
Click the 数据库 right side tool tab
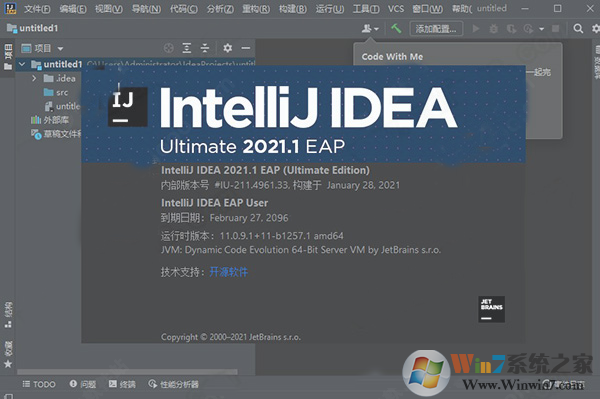596,61
